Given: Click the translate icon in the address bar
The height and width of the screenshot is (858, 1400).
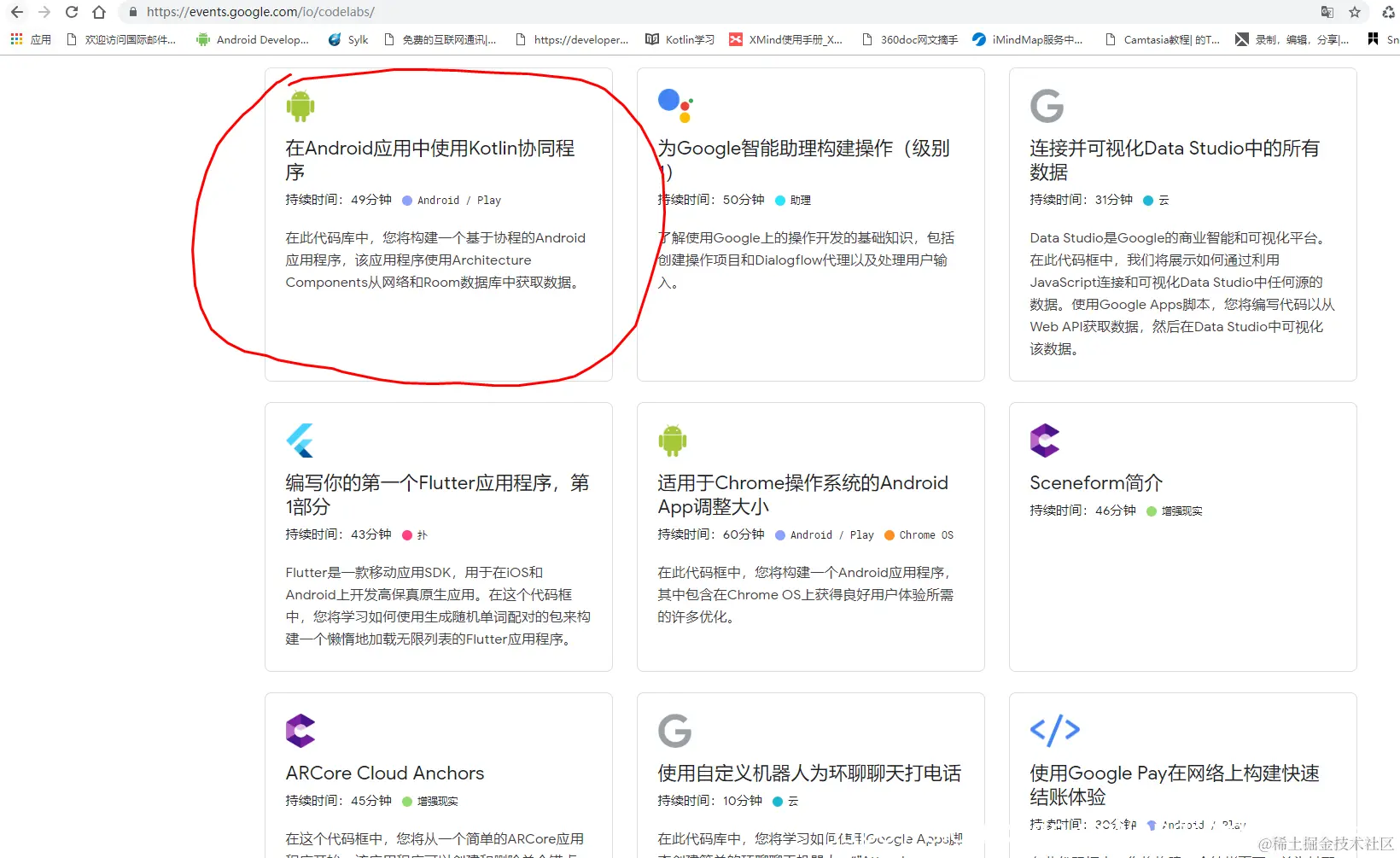Looking at the screenshot, I should pyautogui.click(x=1326, y=12).
